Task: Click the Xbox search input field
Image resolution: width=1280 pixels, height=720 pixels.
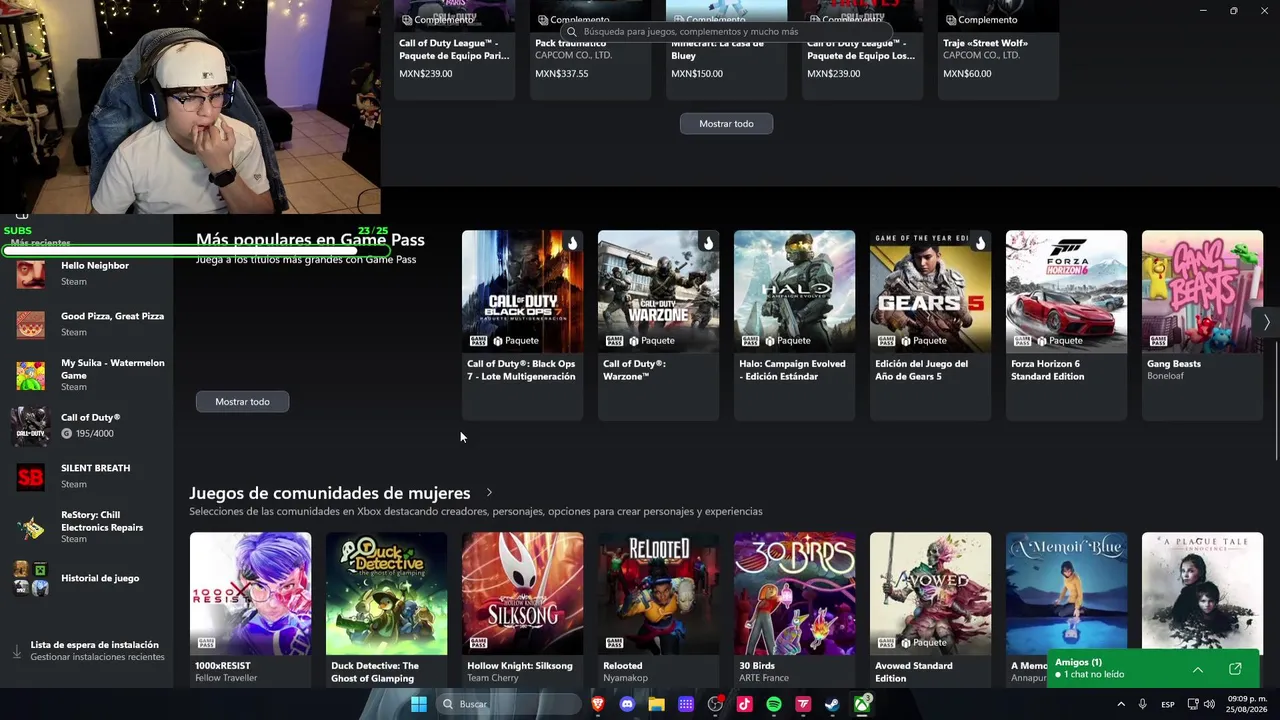Action: [726, 32]
